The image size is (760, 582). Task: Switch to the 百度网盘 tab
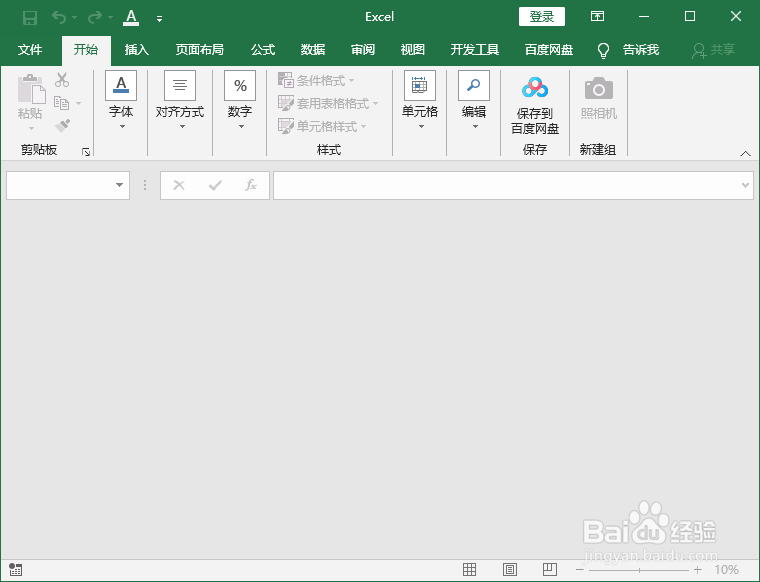coord(549,49)
